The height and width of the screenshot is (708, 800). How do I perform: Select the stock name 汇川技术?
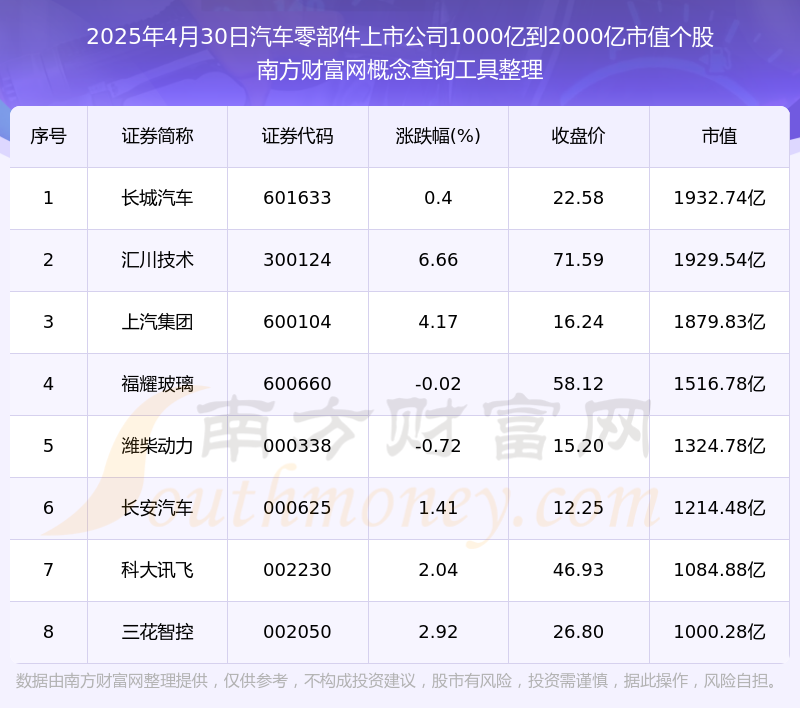[x=157, y=260]
